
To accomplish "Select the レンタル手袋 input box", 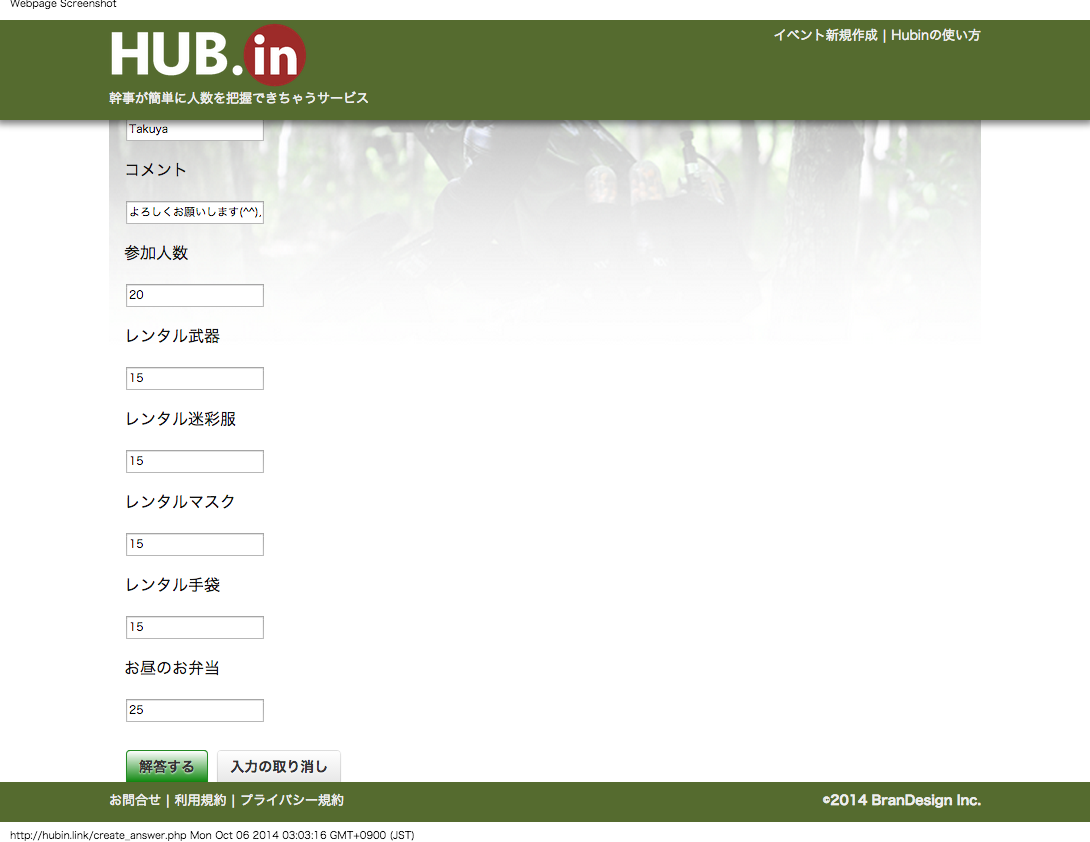I will pos(195,627).
